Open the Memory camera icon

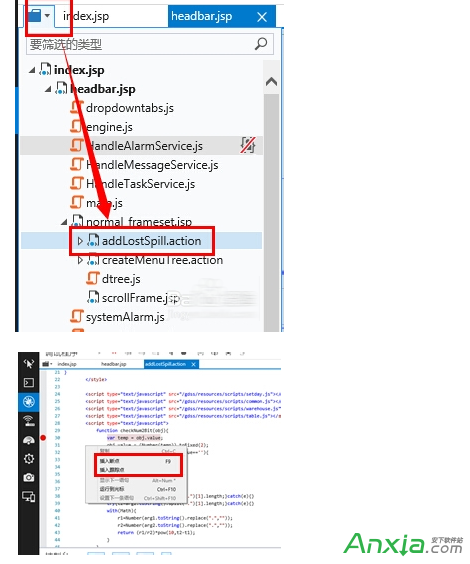coord(29,477)
